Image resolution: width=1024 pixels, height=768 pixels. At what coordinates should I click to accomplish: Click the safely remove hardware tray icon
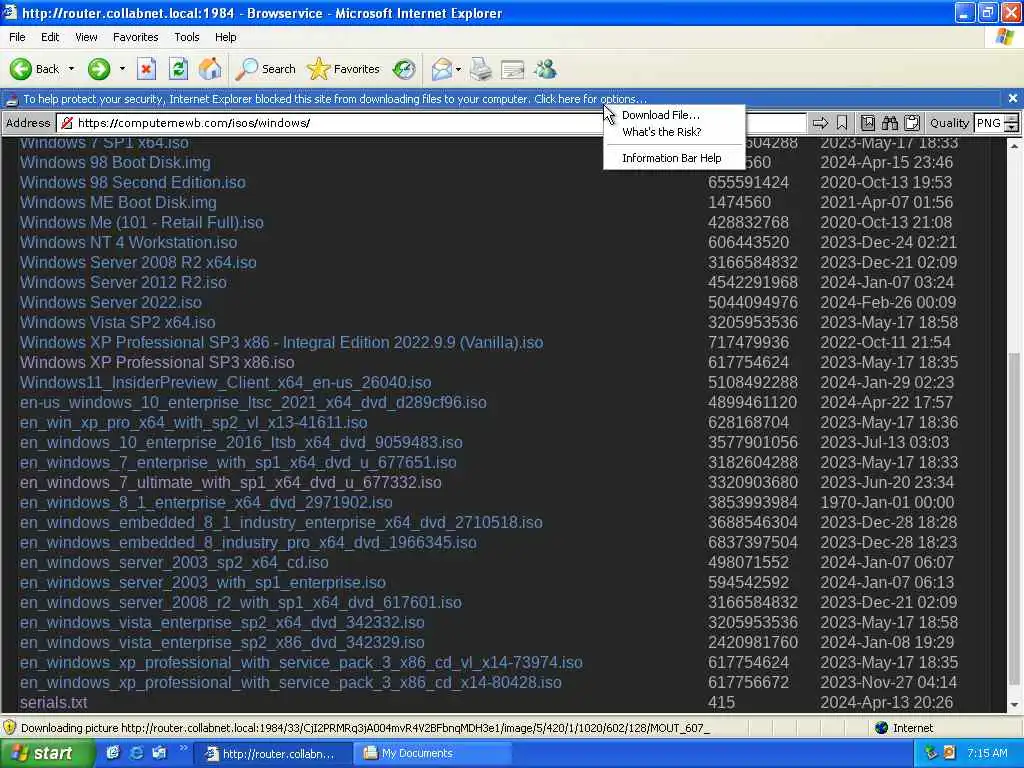click(x=931, y=753)
